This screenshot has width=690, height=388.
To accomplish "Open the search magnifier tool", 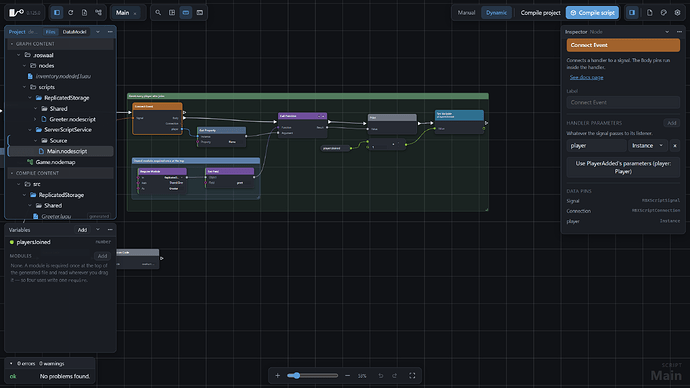I will tap(158, 13).
